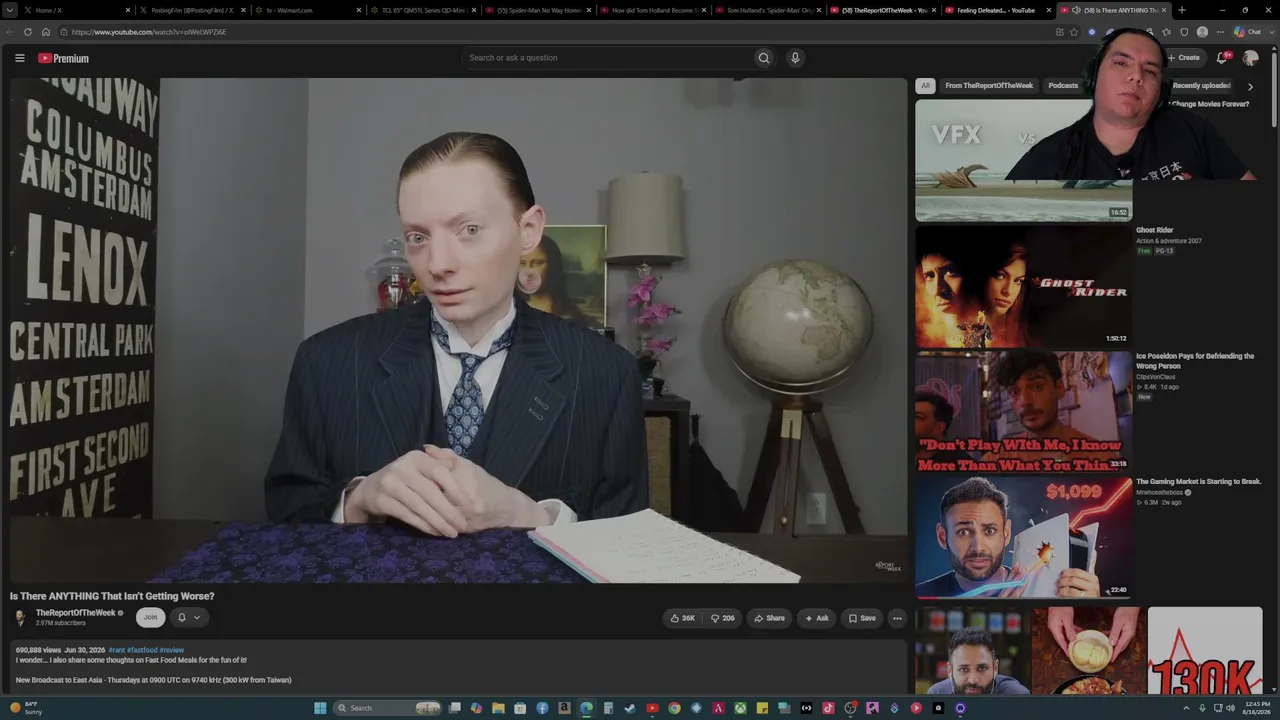Switch to Spider-Man No Way Home tab
Screen dimensions: 1280x720
pyautogui.click(x=539, y=10)
